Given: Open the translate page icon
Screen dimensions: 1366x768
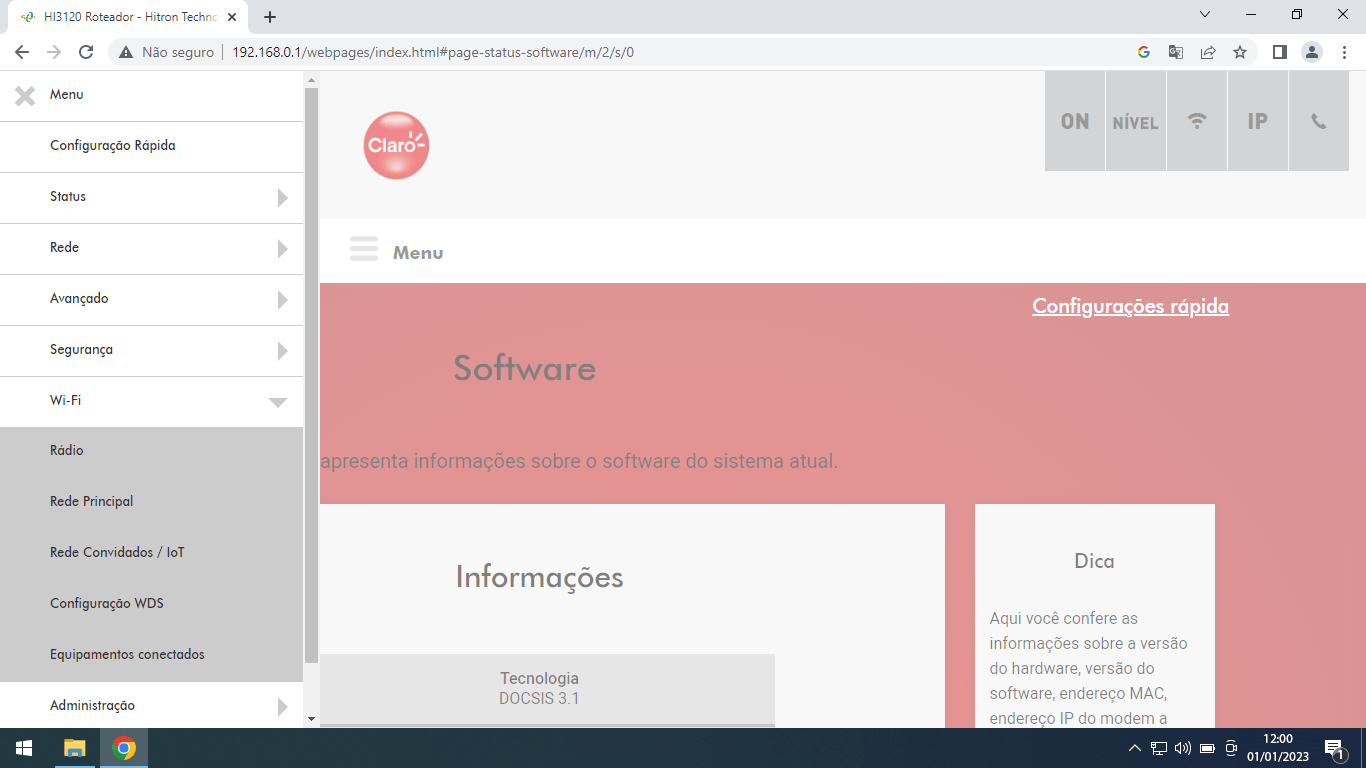Looking at the screenshot, I should click(1176, 52).
